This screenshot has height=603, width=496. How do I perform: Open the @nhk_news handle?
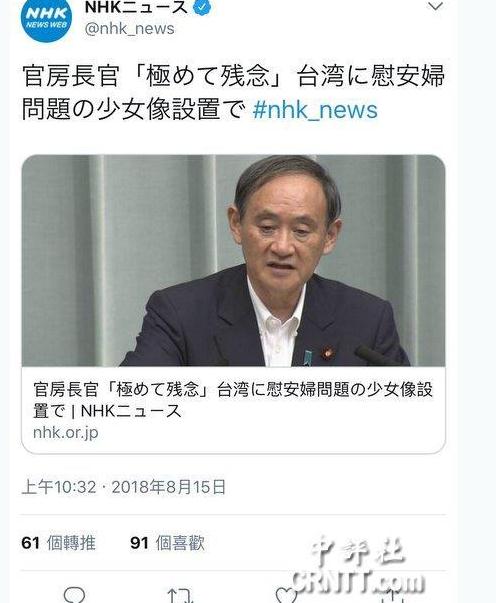(x=130, y=29)
